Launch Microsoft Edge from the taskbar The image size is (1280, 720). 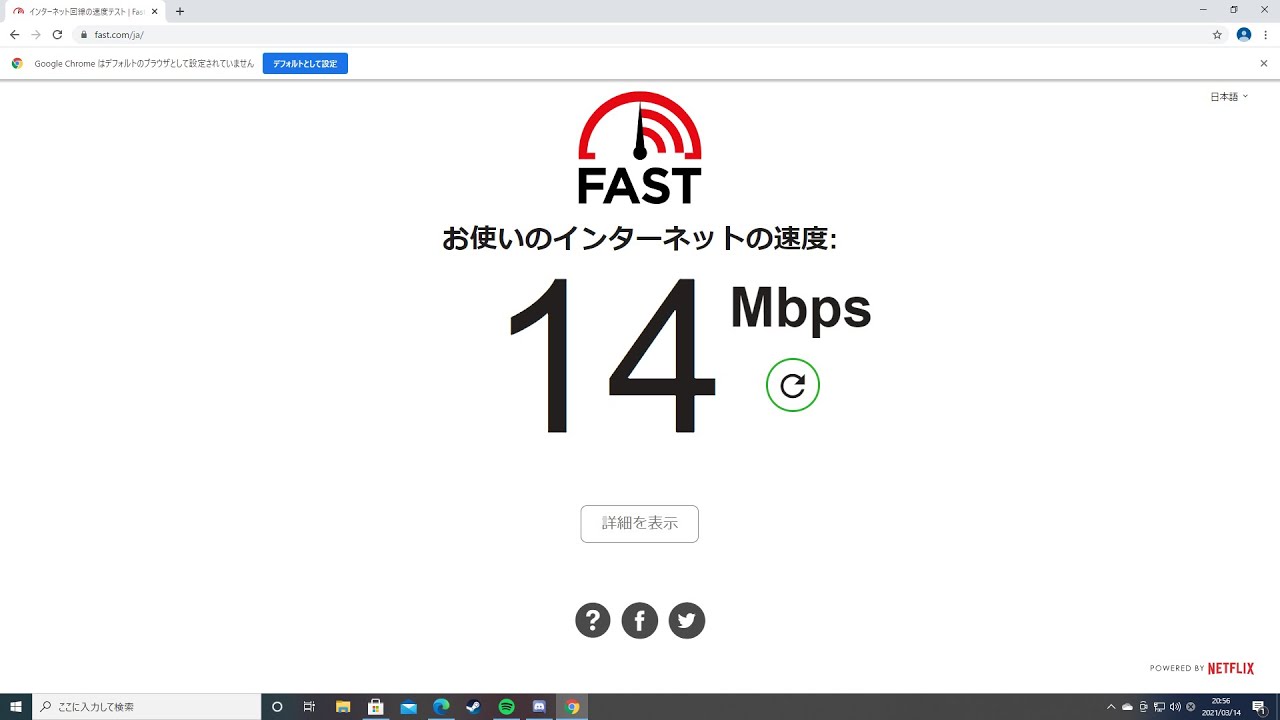pos(441,707)
